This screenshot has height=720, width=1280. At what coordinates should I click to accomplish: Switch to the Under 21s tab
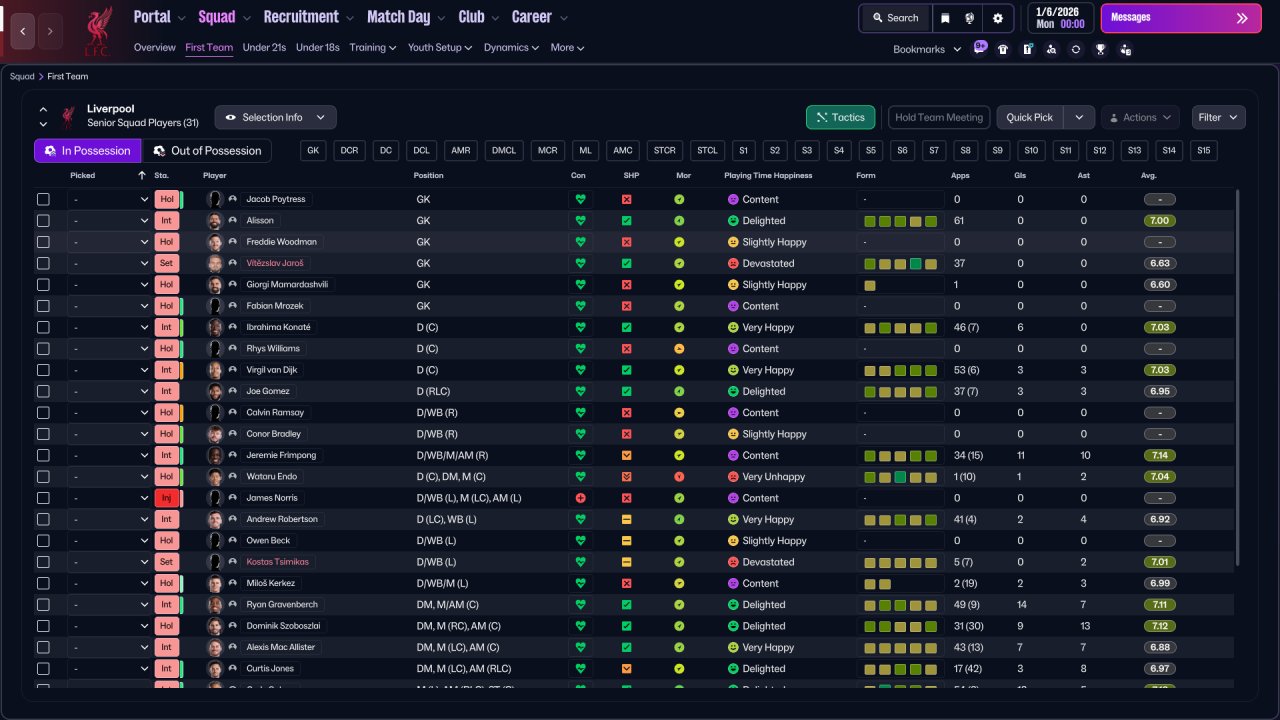click(x=264, y=47)
